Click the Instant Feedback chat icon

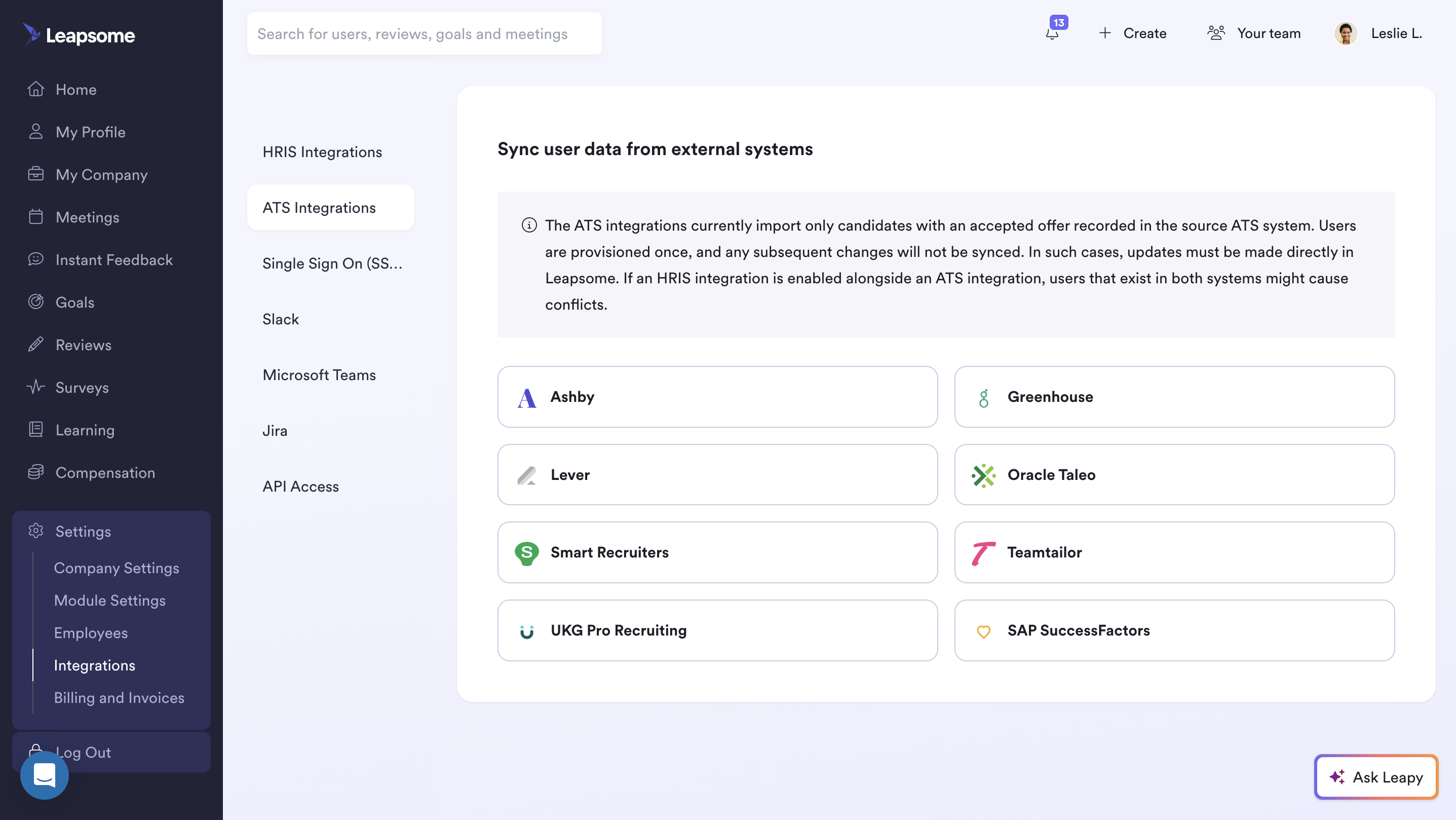(x=35, y=259)
